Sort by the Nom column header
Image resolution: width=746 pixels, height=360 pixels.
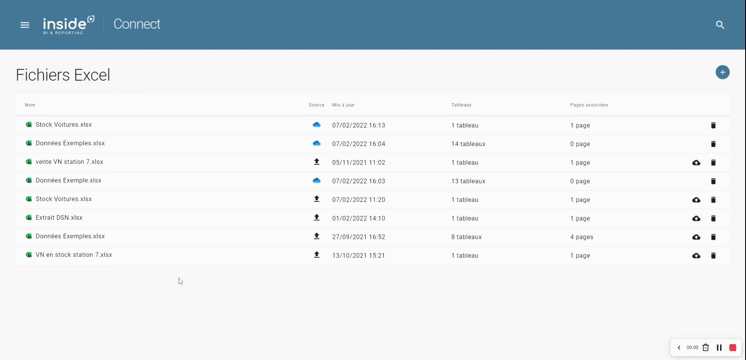(x=30, y=105)
